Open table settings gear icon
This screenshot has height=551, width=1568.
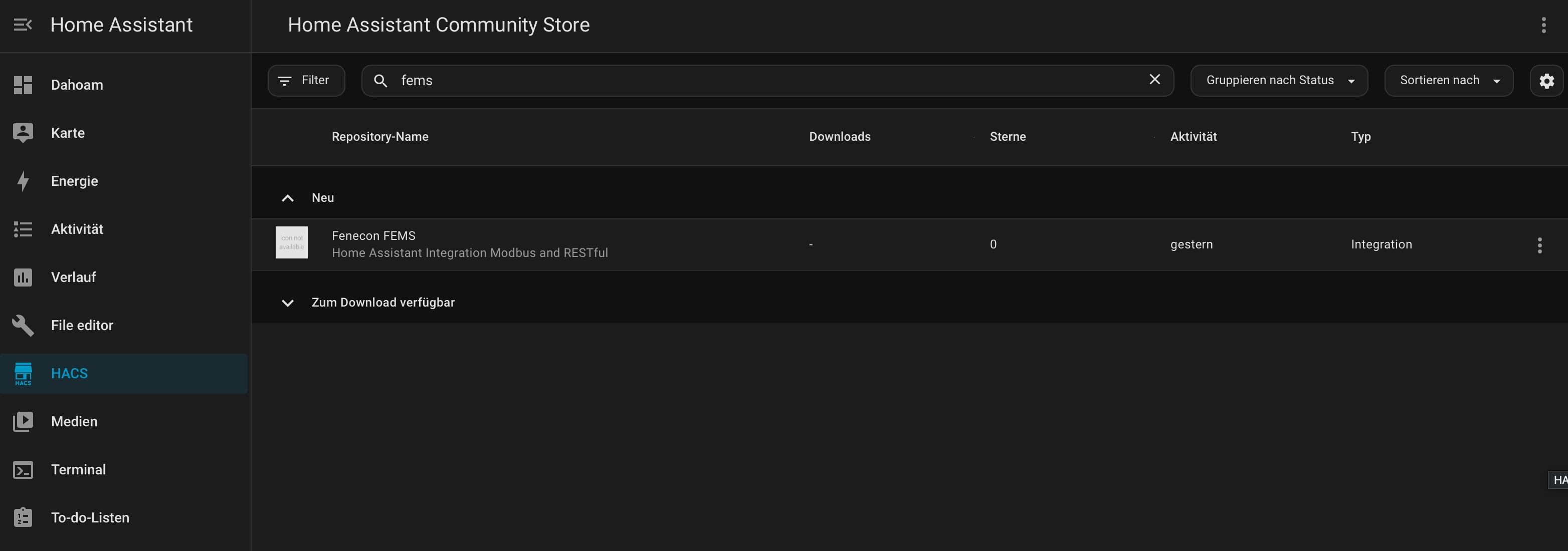pyautogui.click(x=1546, y=81)
